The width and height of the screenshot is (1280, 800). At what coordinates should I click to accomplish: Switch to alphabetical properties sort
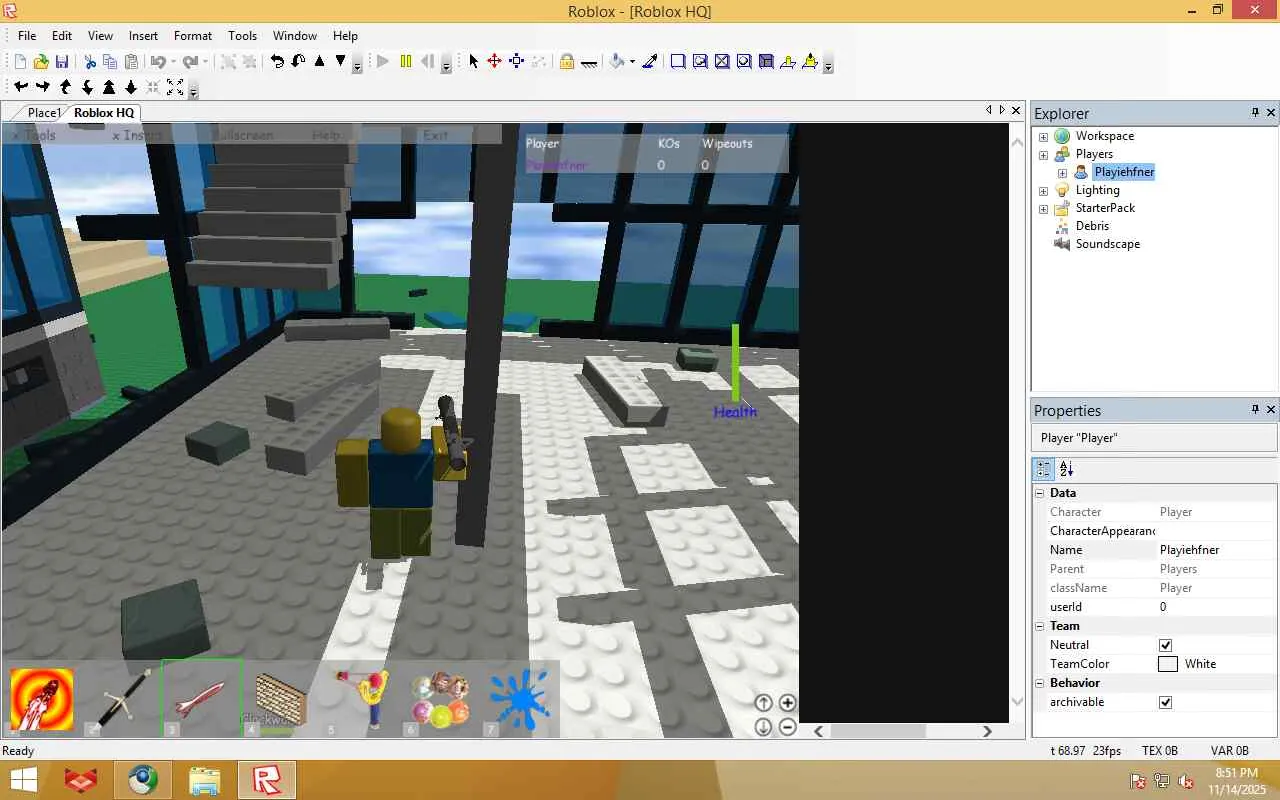pos(1066,468)
